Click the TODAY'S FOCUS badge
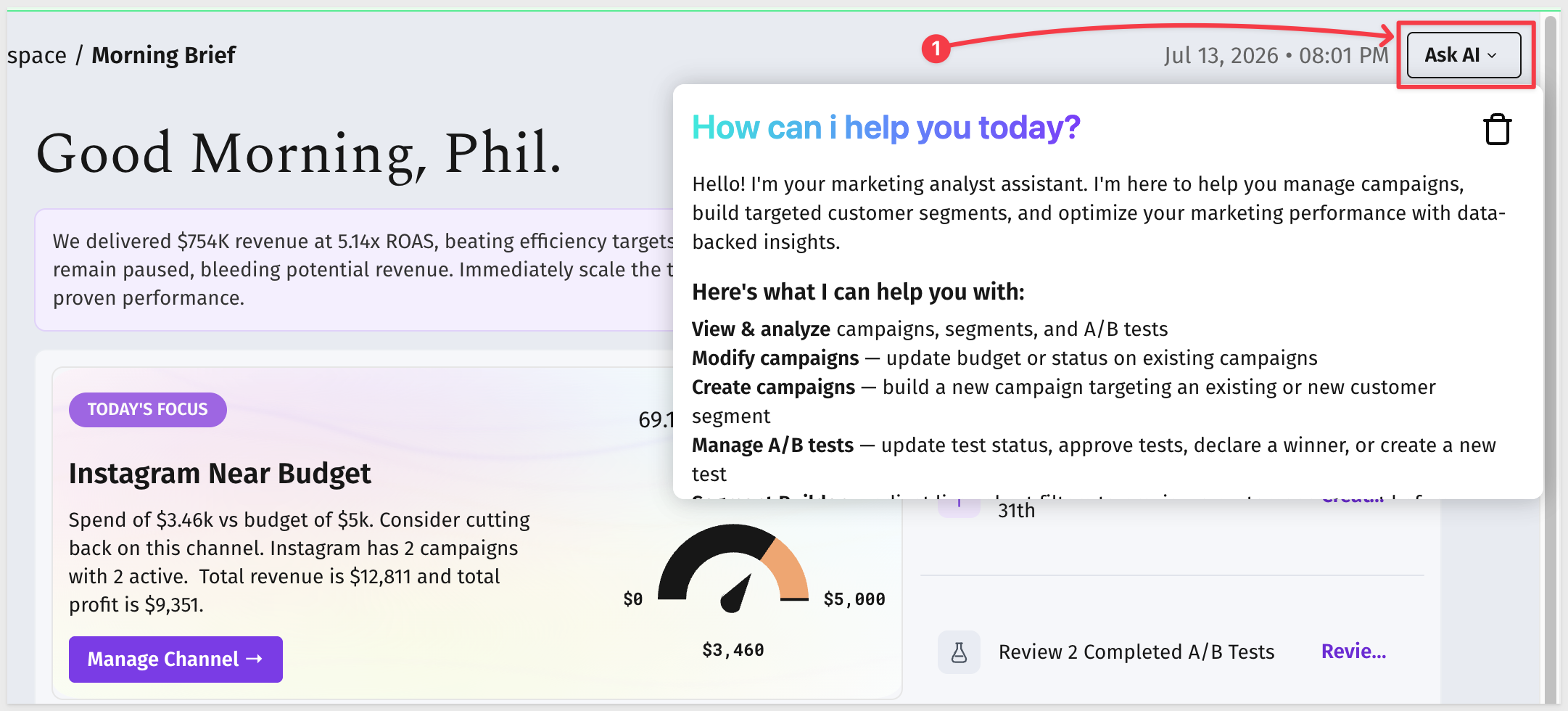 [148, 410]
